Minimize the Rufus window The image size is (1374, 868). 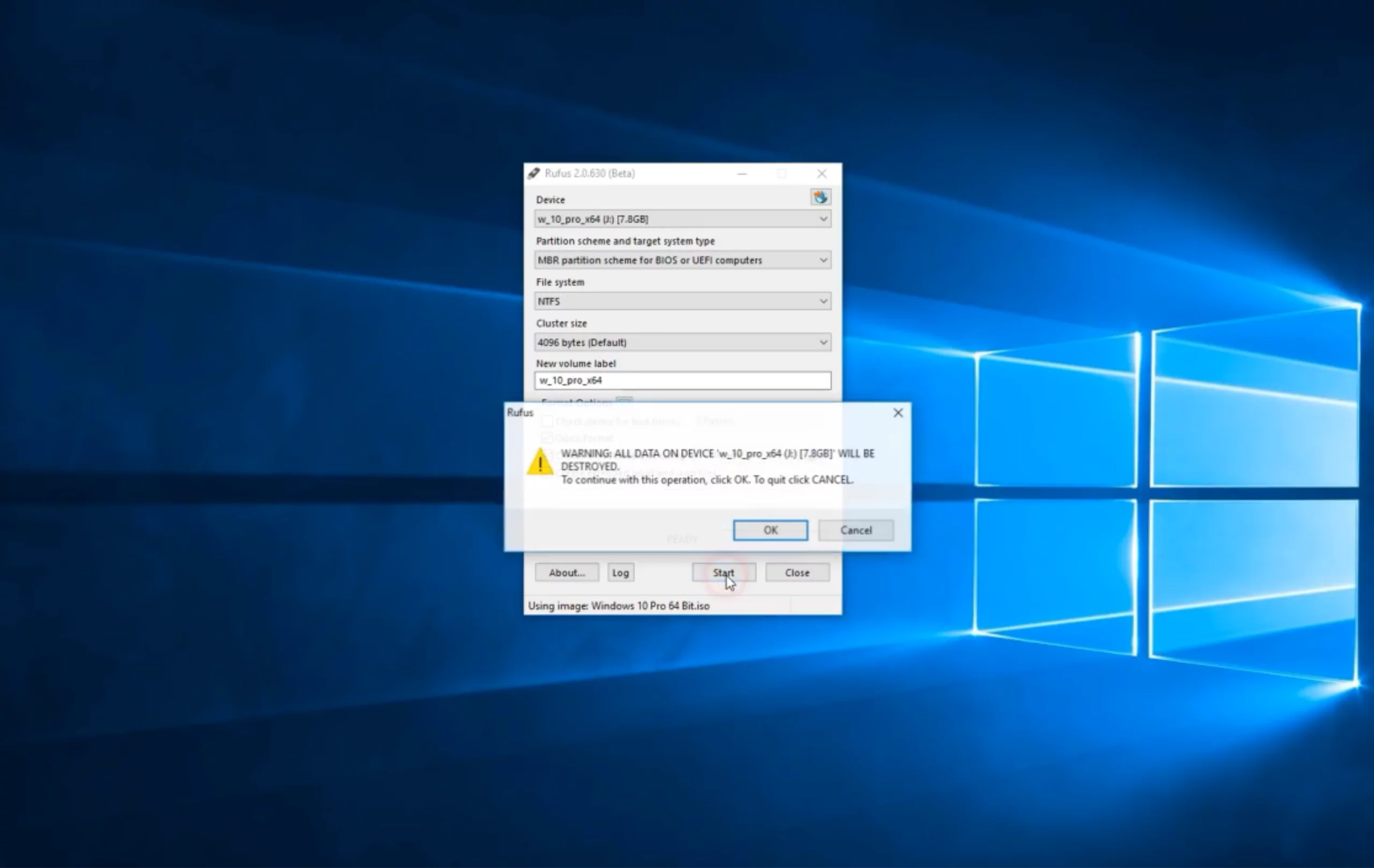(x=742, y=173)
